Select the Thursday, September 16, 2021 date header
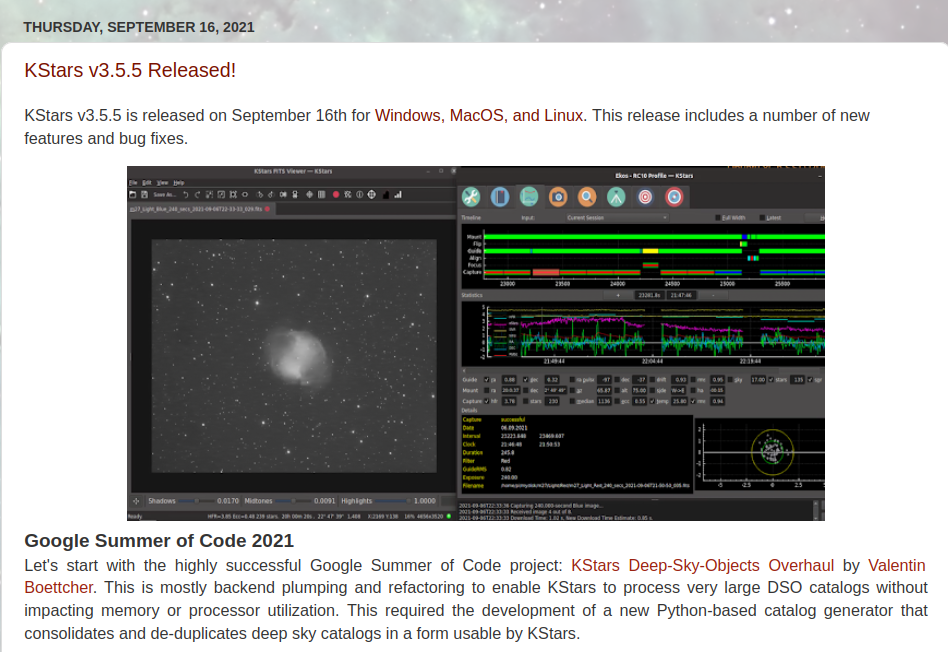This screenshot has height=652, width=948. click(x=138, y=27)
